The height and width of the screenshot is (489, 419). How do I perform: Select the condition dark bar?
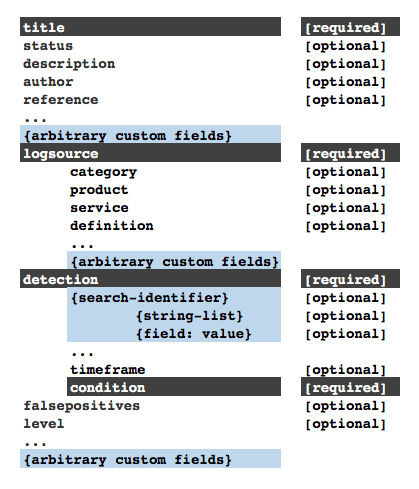pyautogui.click(x=174, y=387)
